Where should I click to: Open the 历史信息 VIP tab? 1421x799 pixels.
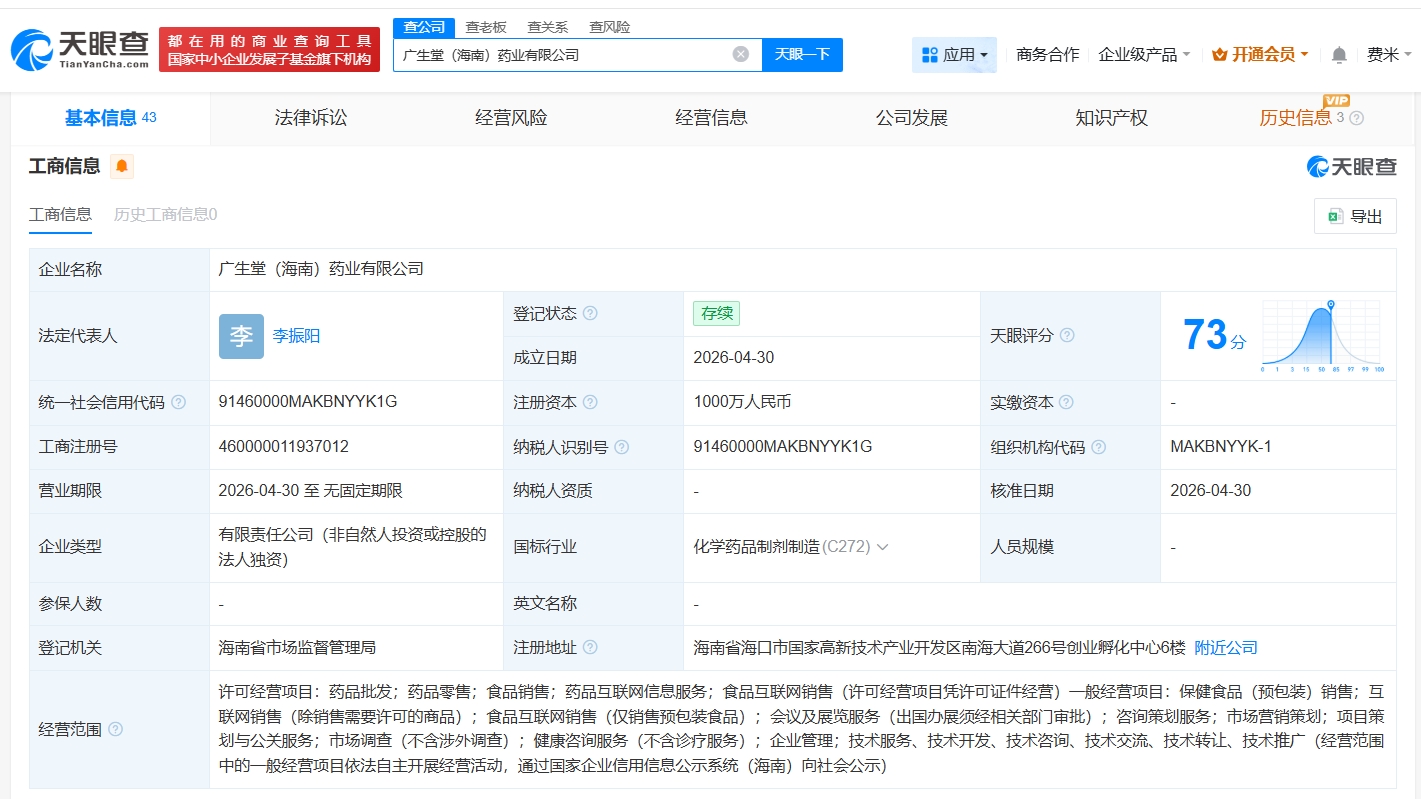[1295, 118]
